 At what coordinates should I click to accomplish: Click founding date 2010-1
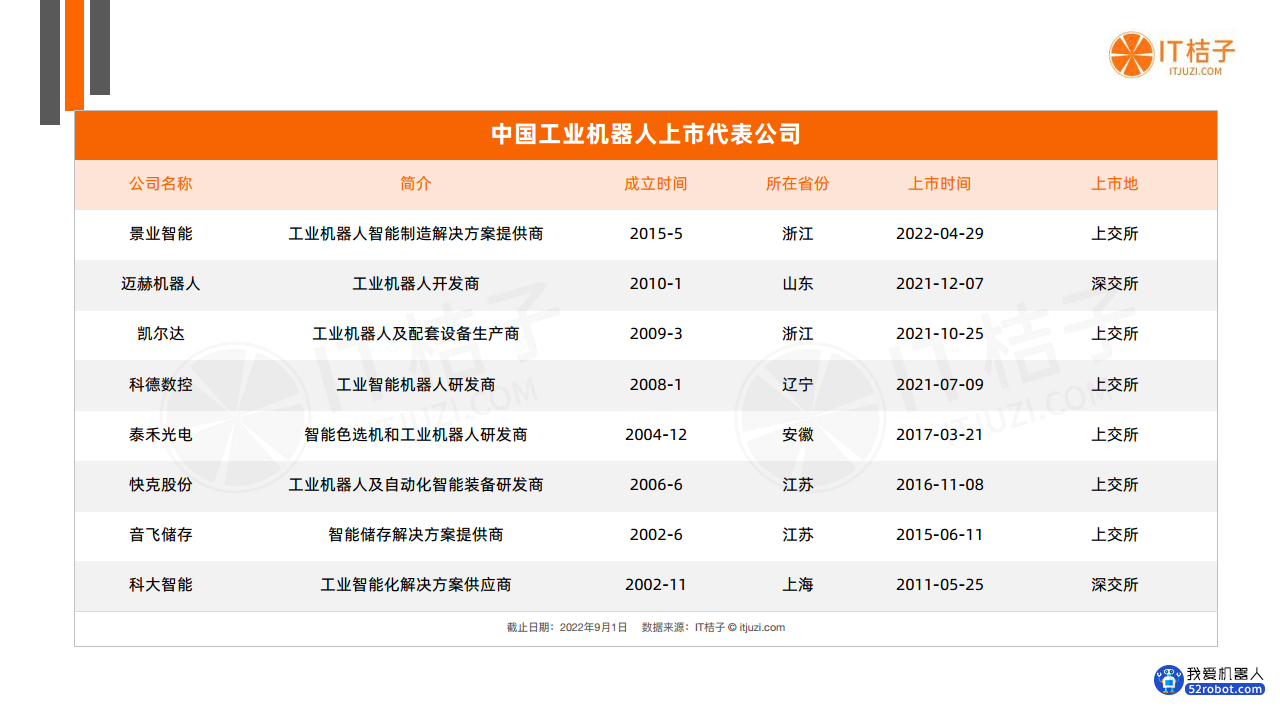pyautogui.click(x=656, y=284)
